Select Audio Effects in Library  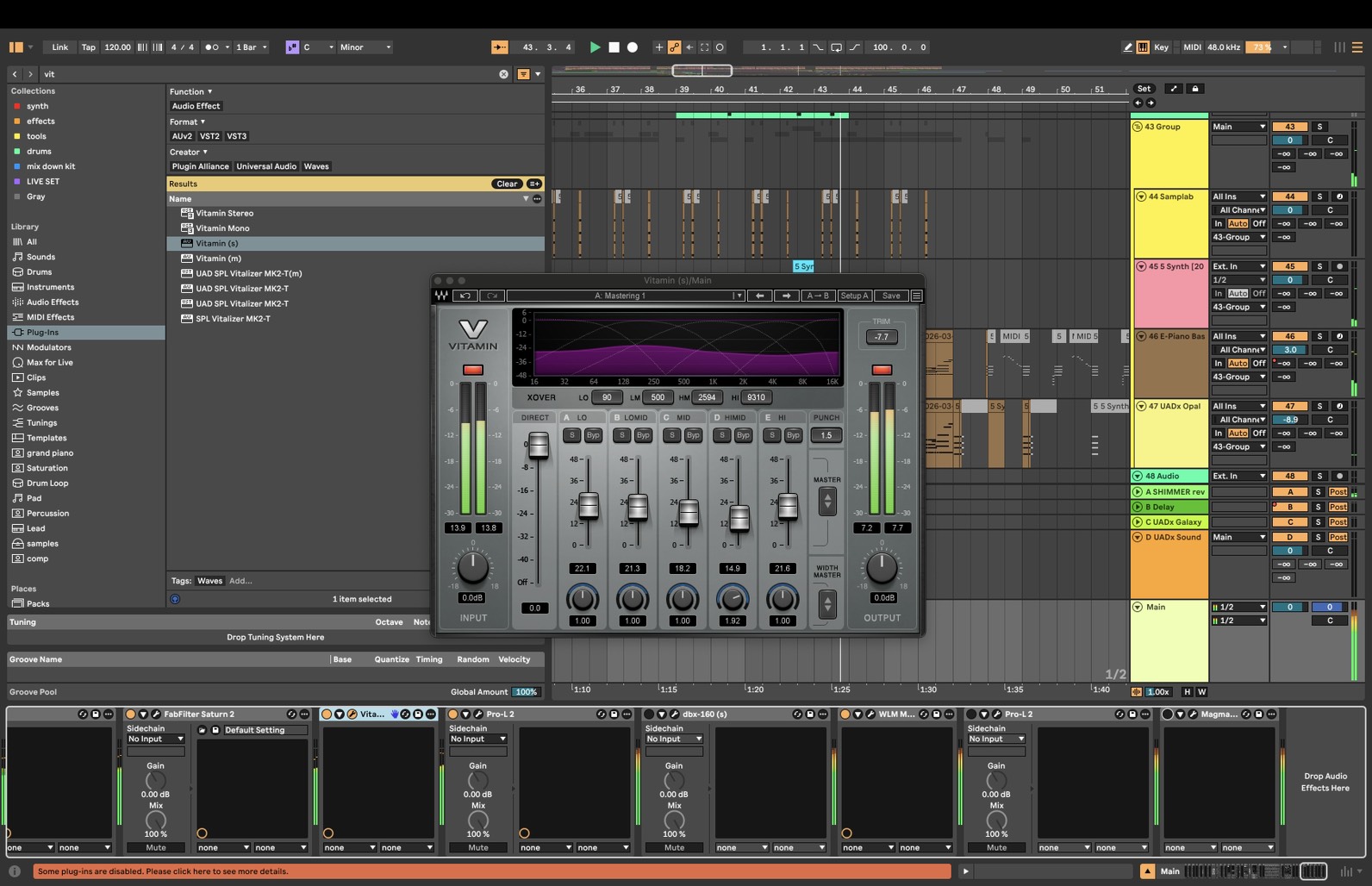pos(53,303)
